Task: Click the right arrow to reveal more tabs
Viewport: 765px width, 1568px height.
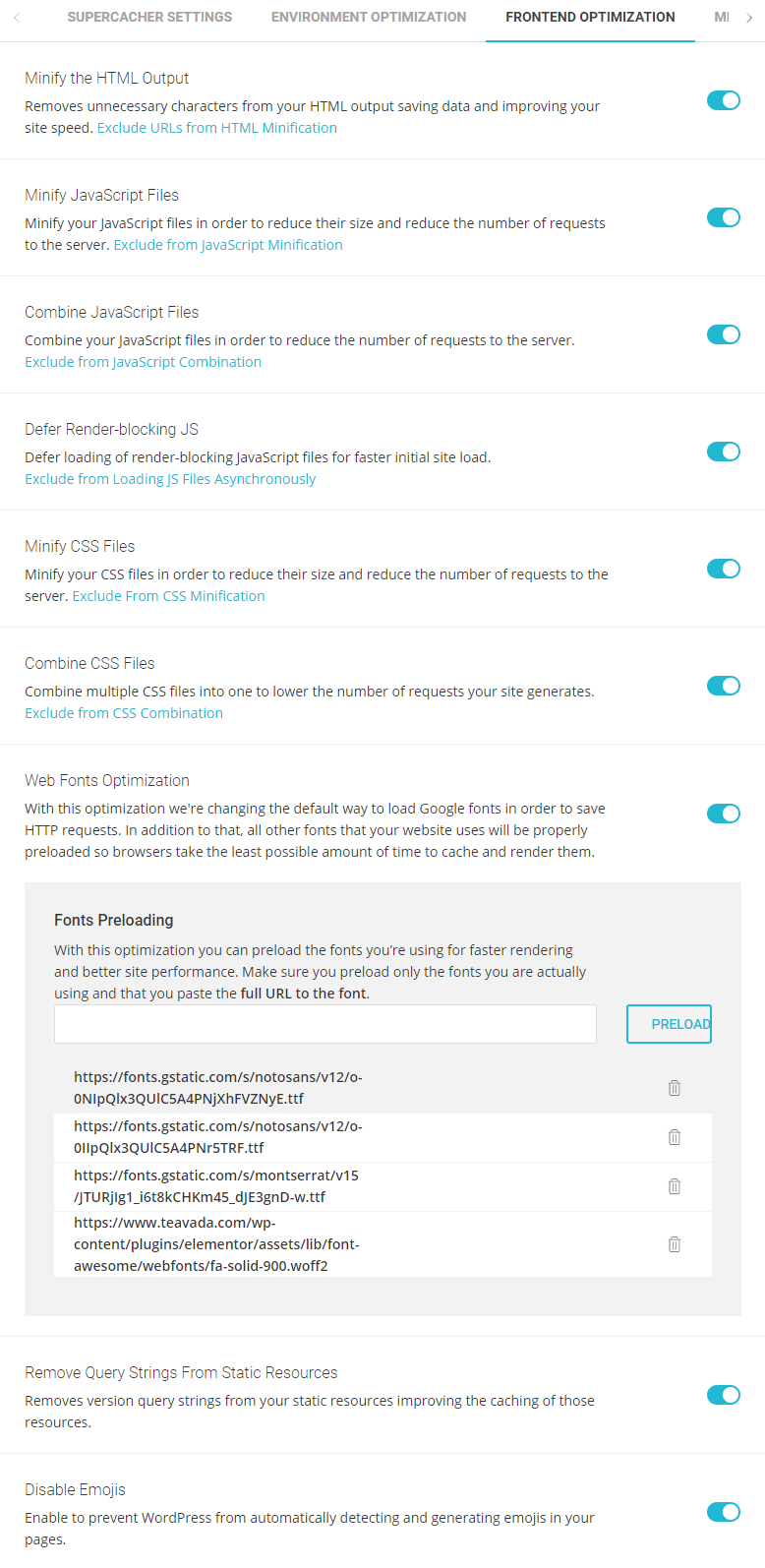Action: coord(748,17)
